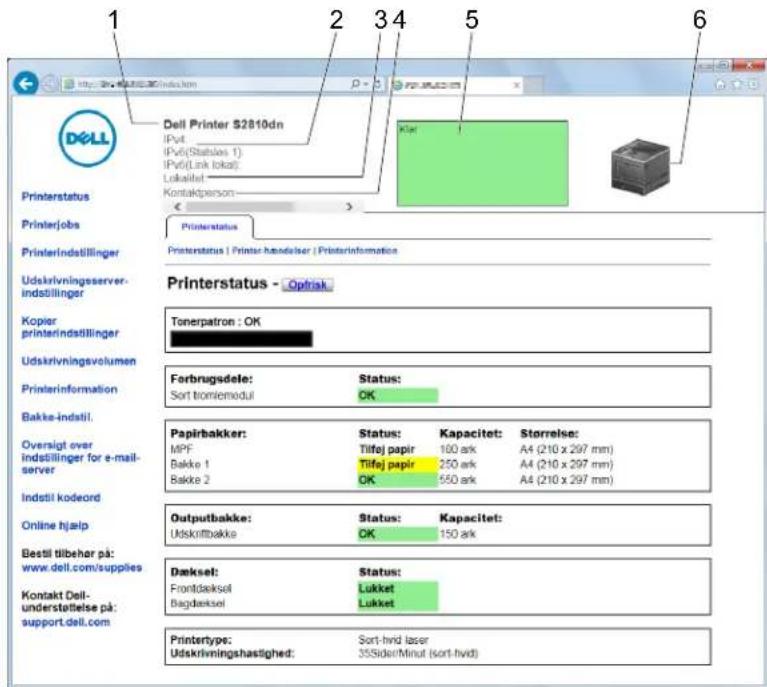Open Udskrivningsserver-indstillinger menu item
This screenshot has height=687, width=767.
(x=74, y=287)
